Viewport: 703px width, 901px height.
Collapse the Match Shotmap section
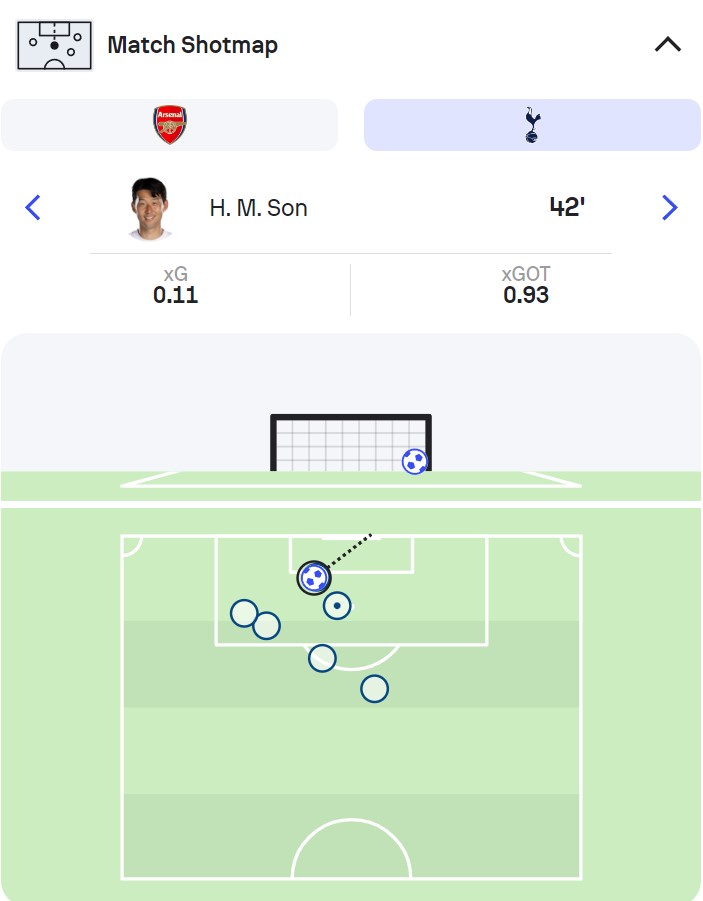click(x=667, y=45)
